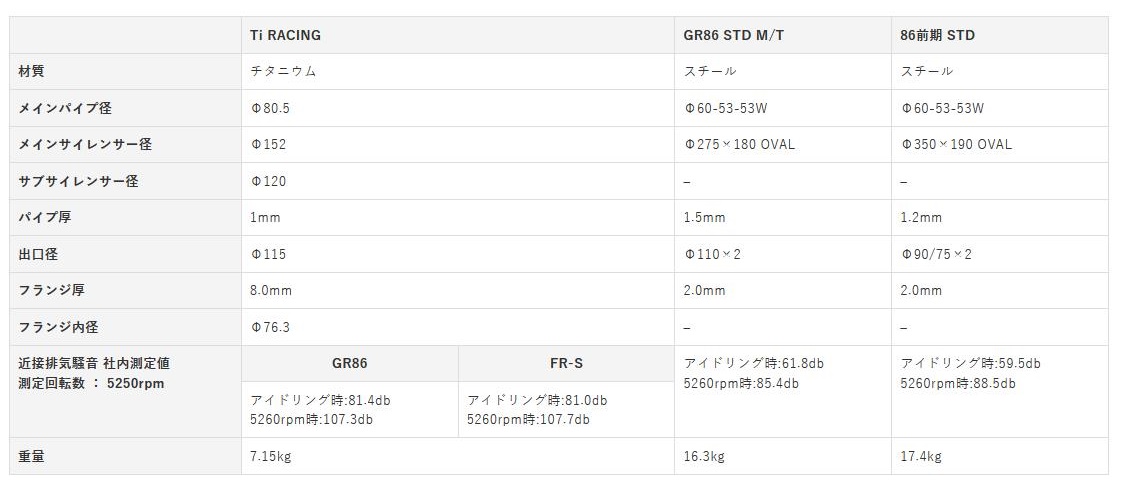
Task: Select the メインパイプ径 row label
Action: pos(65,108)
